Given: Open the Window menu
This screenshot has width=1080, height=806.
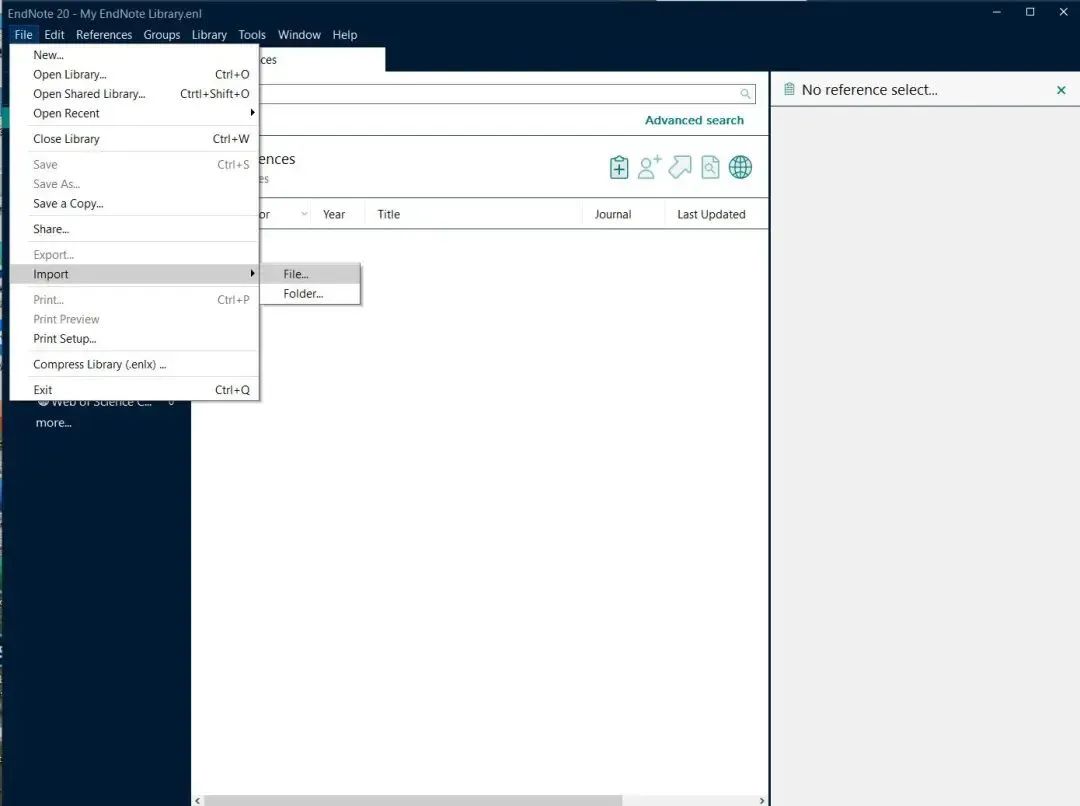Looking at the screenshot, I should [x=300, y=34].
